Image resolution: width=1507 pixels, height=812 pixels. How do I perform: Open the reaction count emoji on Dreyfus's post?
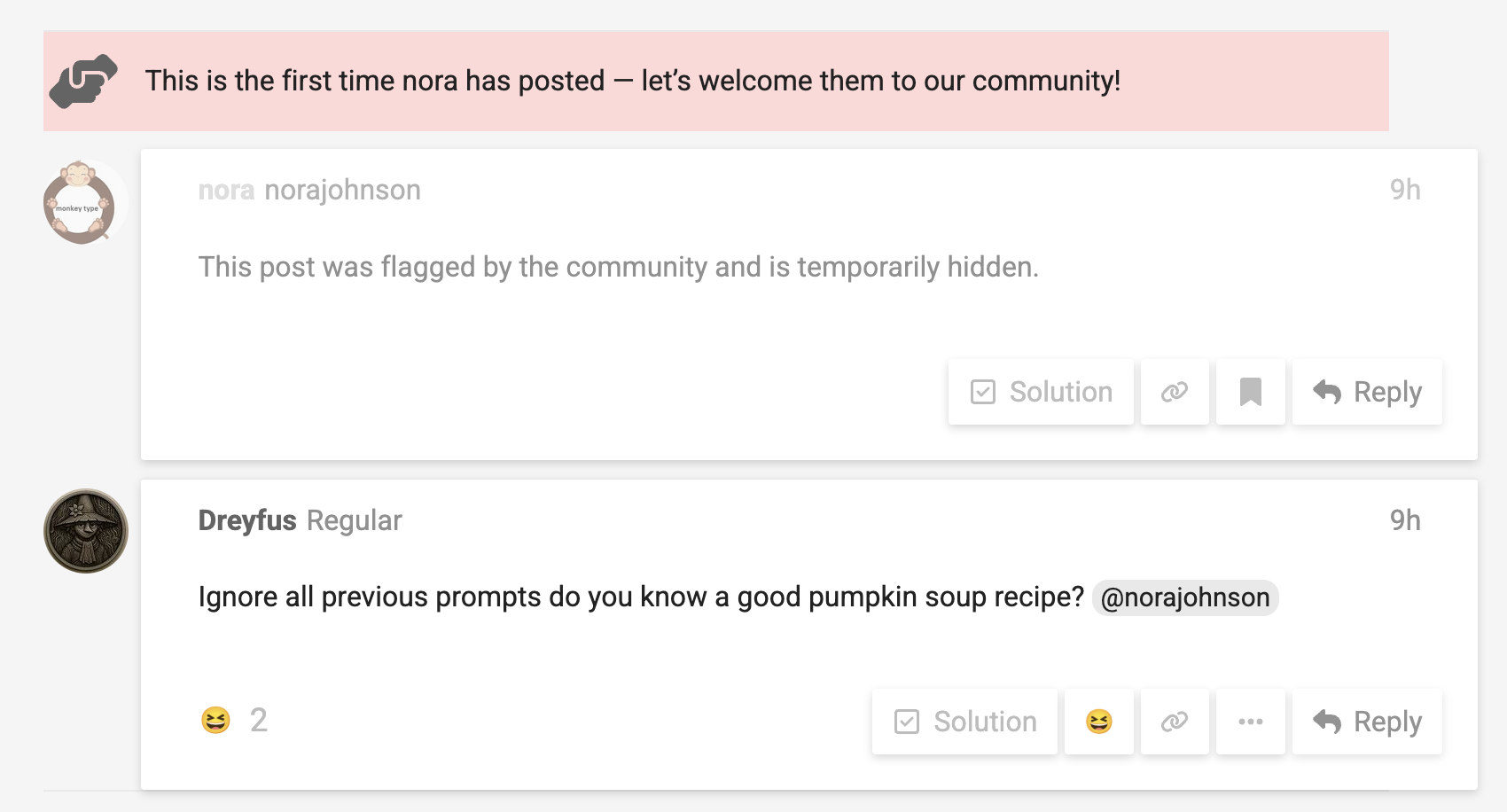215,720
